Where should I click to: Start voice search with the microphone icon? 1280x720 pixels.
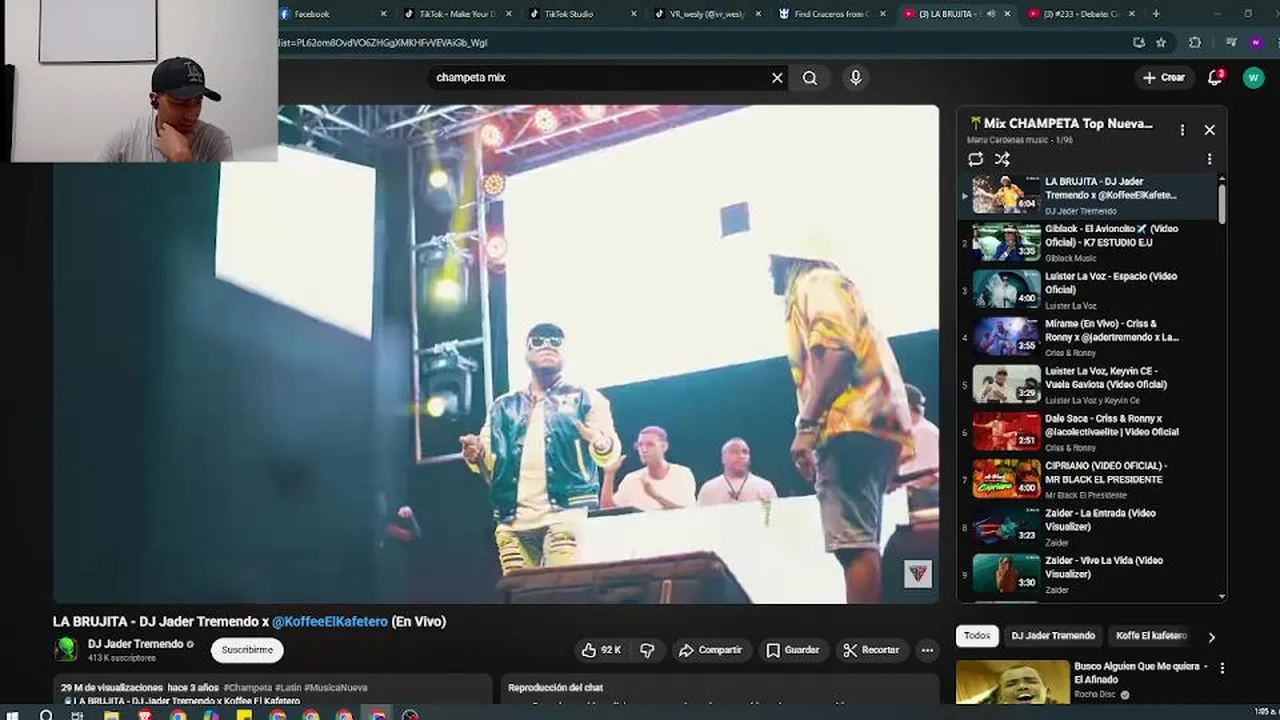click(855, 78)
